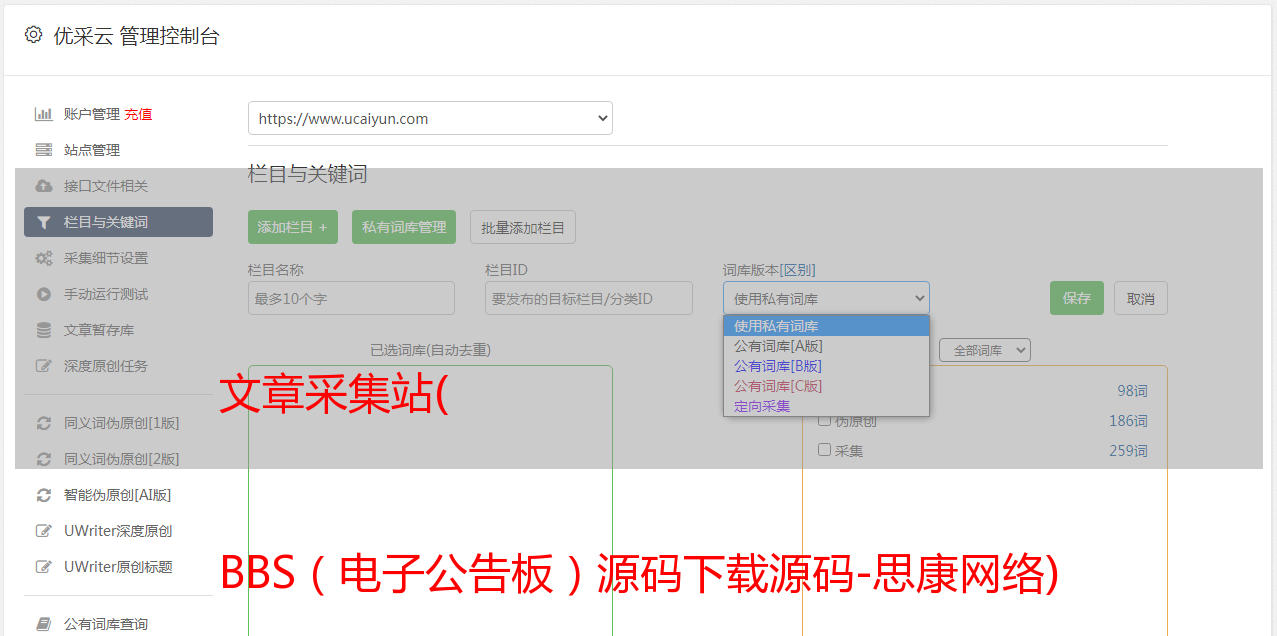Focus the 栏目名称 input field
The width and height of the screenshot is (1277, 636).
pyautogui.click(x=351, y=298)
